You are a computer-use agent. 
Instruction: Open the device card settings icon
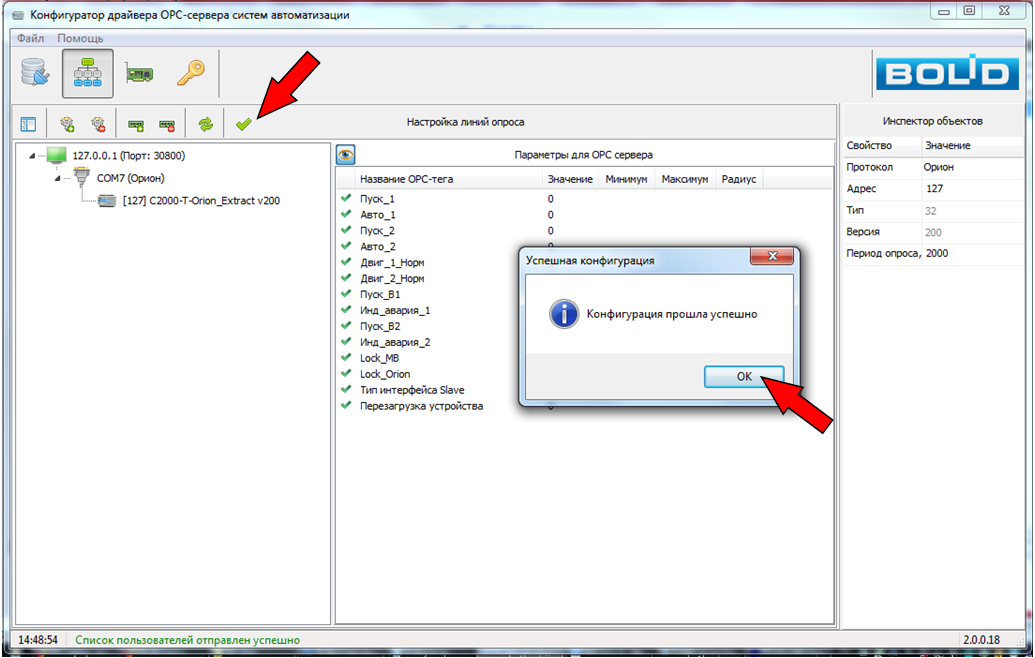(x=139, y=74)
